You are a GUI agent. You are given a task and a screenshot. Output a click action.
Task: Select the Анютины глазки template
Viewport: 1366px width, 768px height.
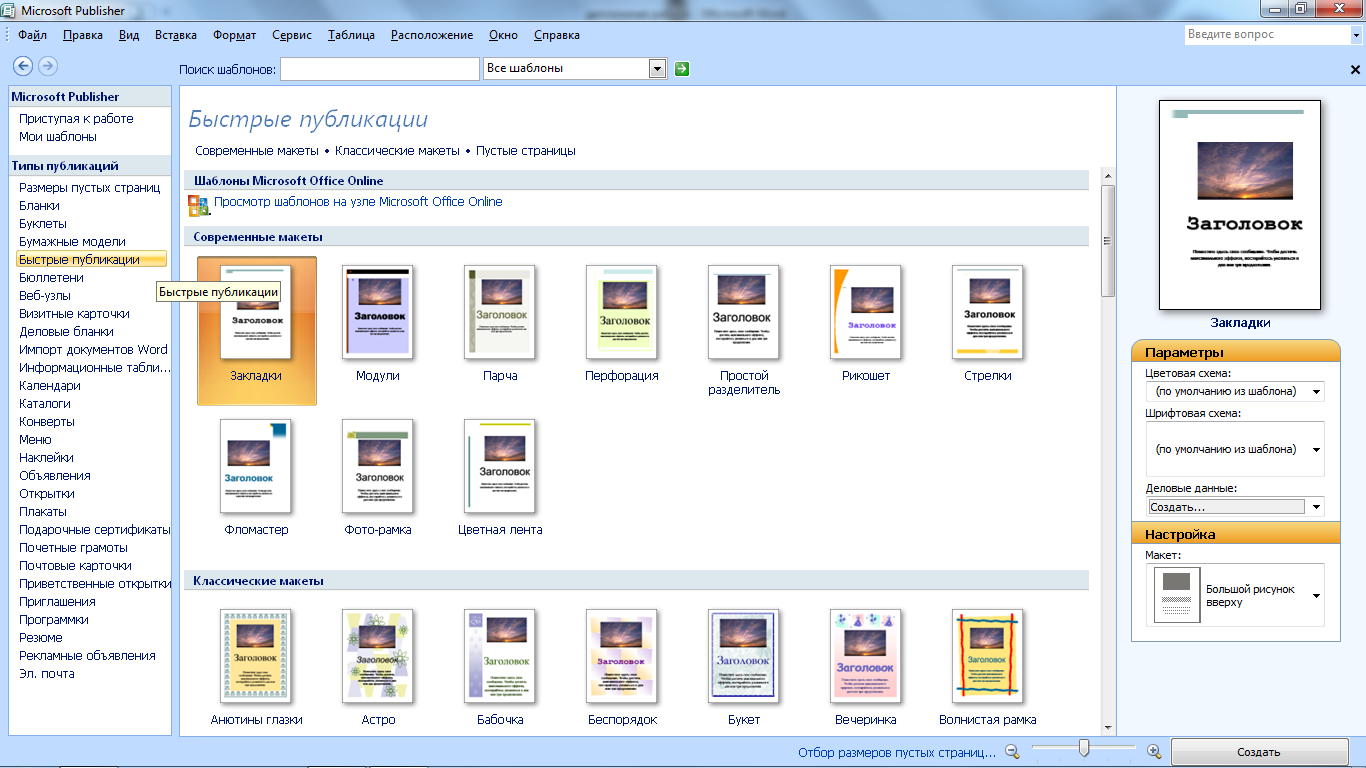point(256,656)
